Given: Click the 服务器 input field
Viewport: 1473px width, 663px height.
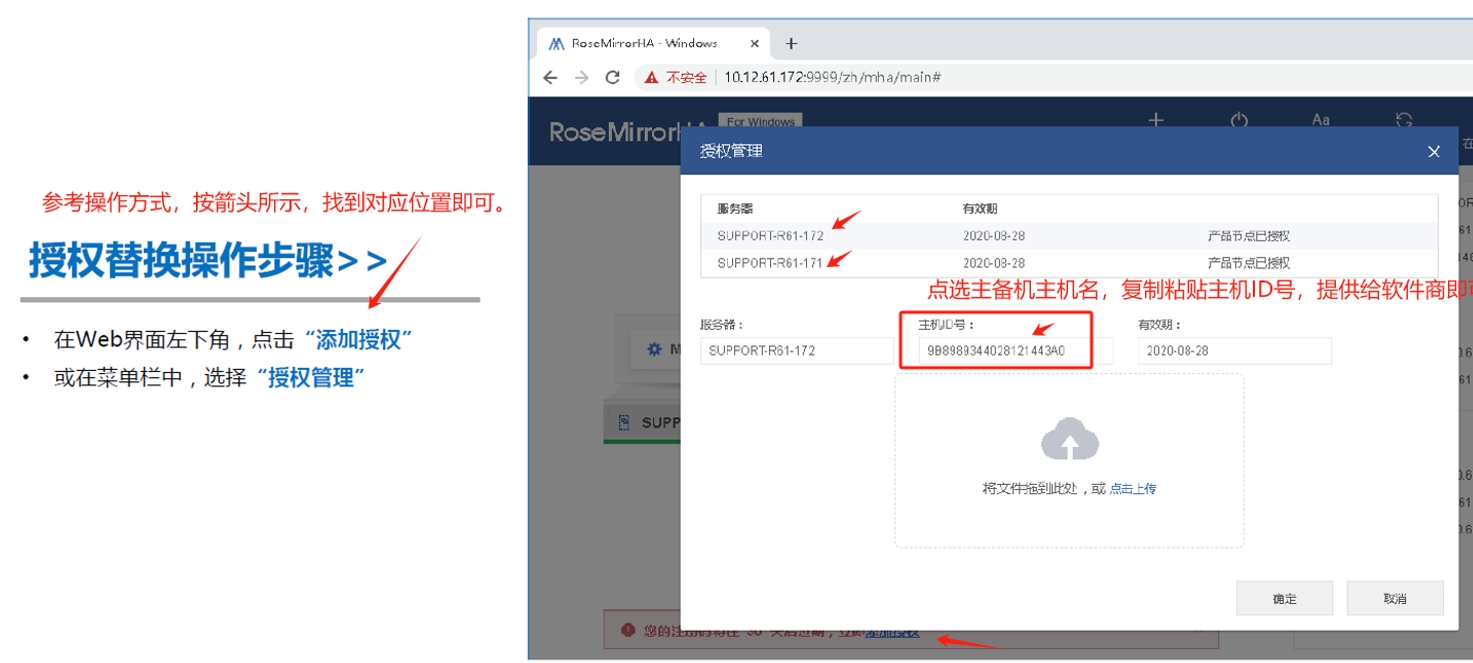Looking at the screenshot, I should coord(797,351).
